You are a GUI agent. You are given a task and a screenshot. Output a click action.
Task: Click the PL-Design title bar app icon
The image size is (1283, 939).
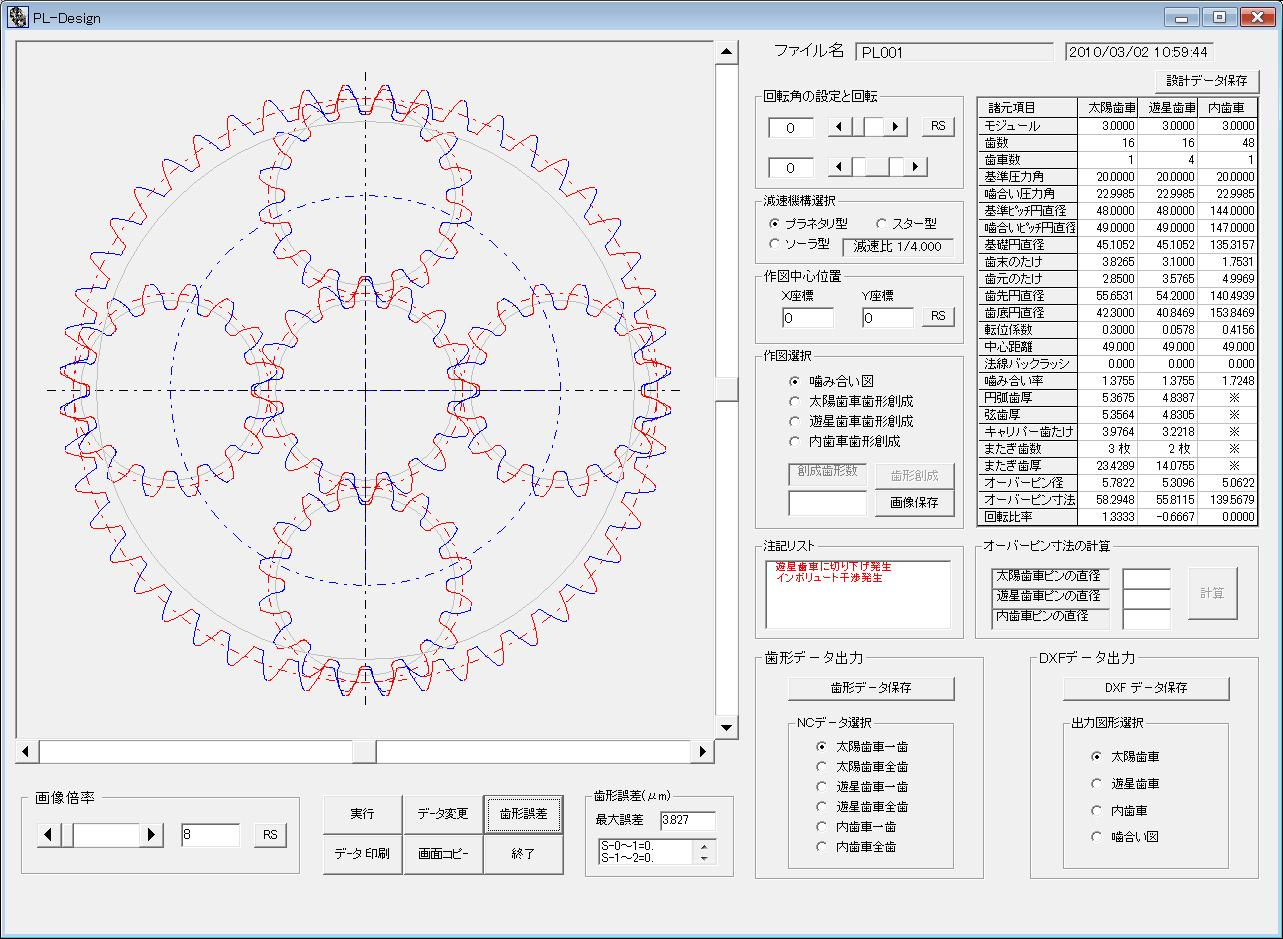click(x=17, y=17)
